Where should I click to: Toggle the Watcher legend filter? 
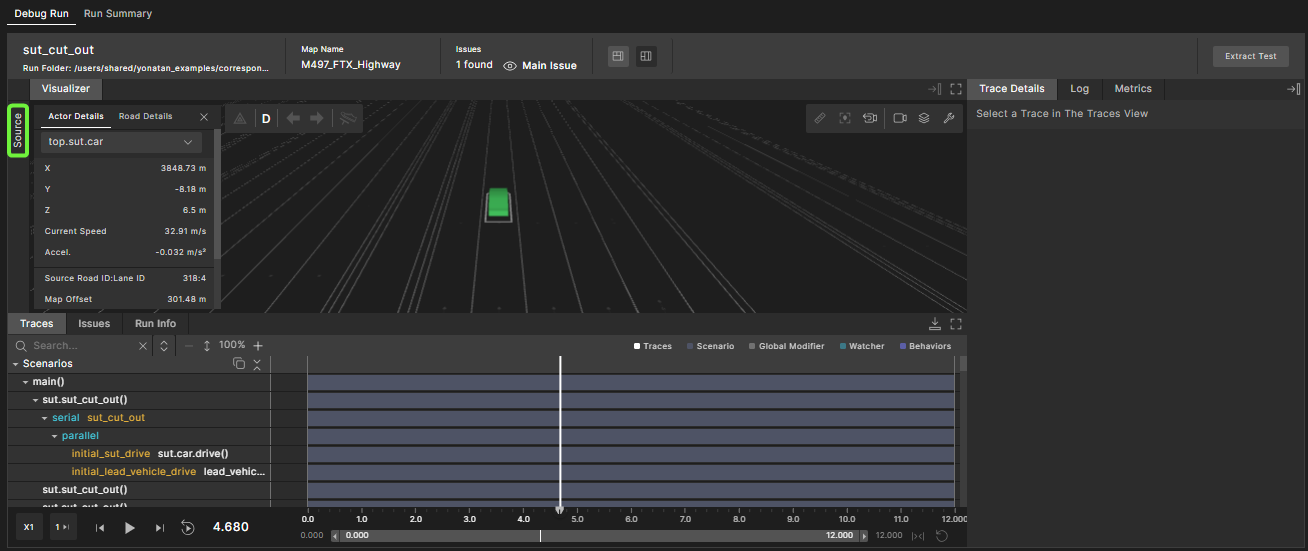[x=860, y=346]
